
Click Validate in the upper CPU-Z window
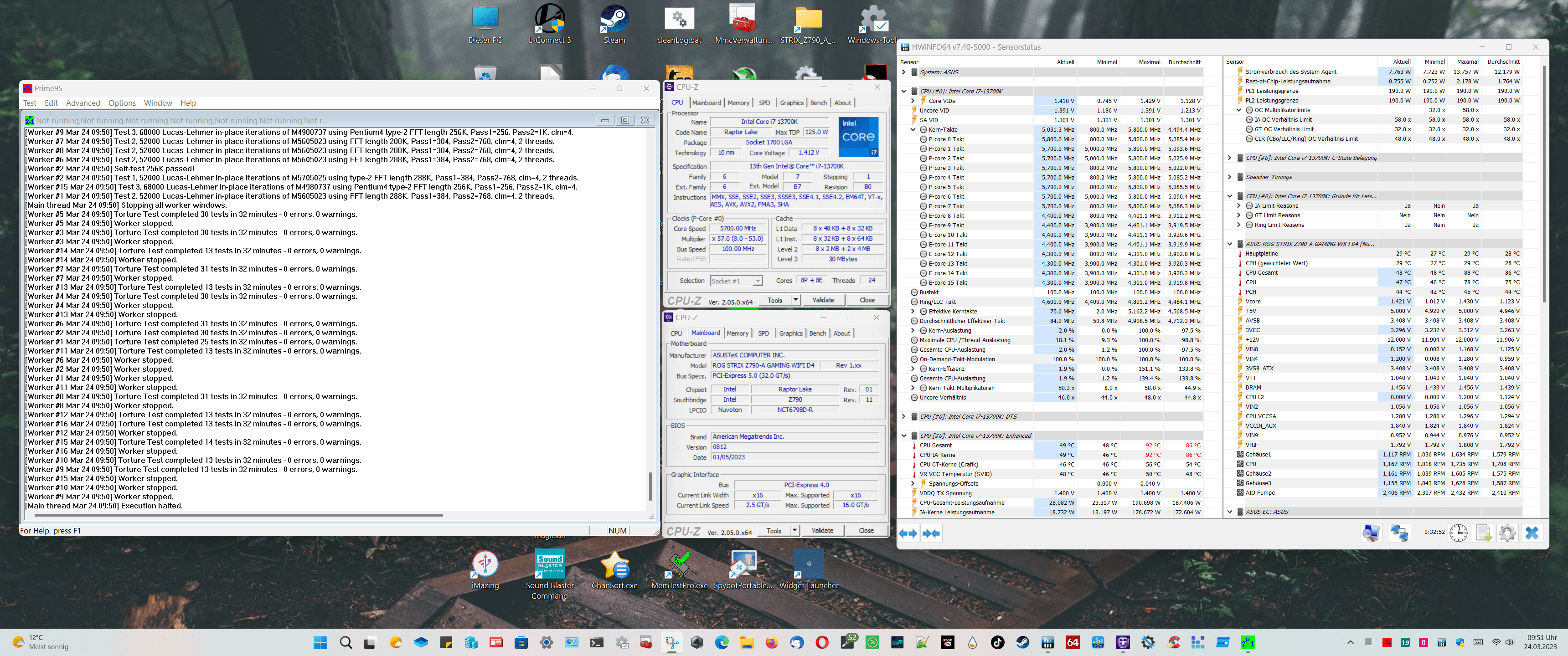click(x=823, y=300)
